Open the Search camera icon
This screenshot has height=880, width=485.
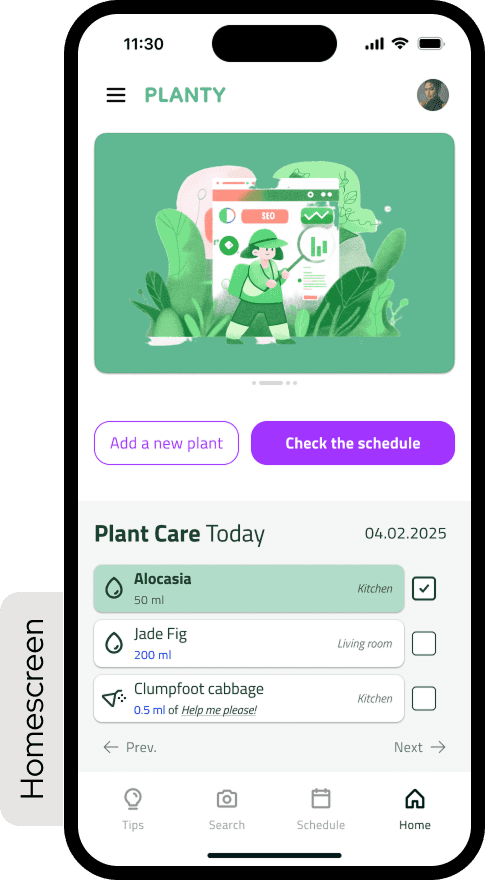227,799
